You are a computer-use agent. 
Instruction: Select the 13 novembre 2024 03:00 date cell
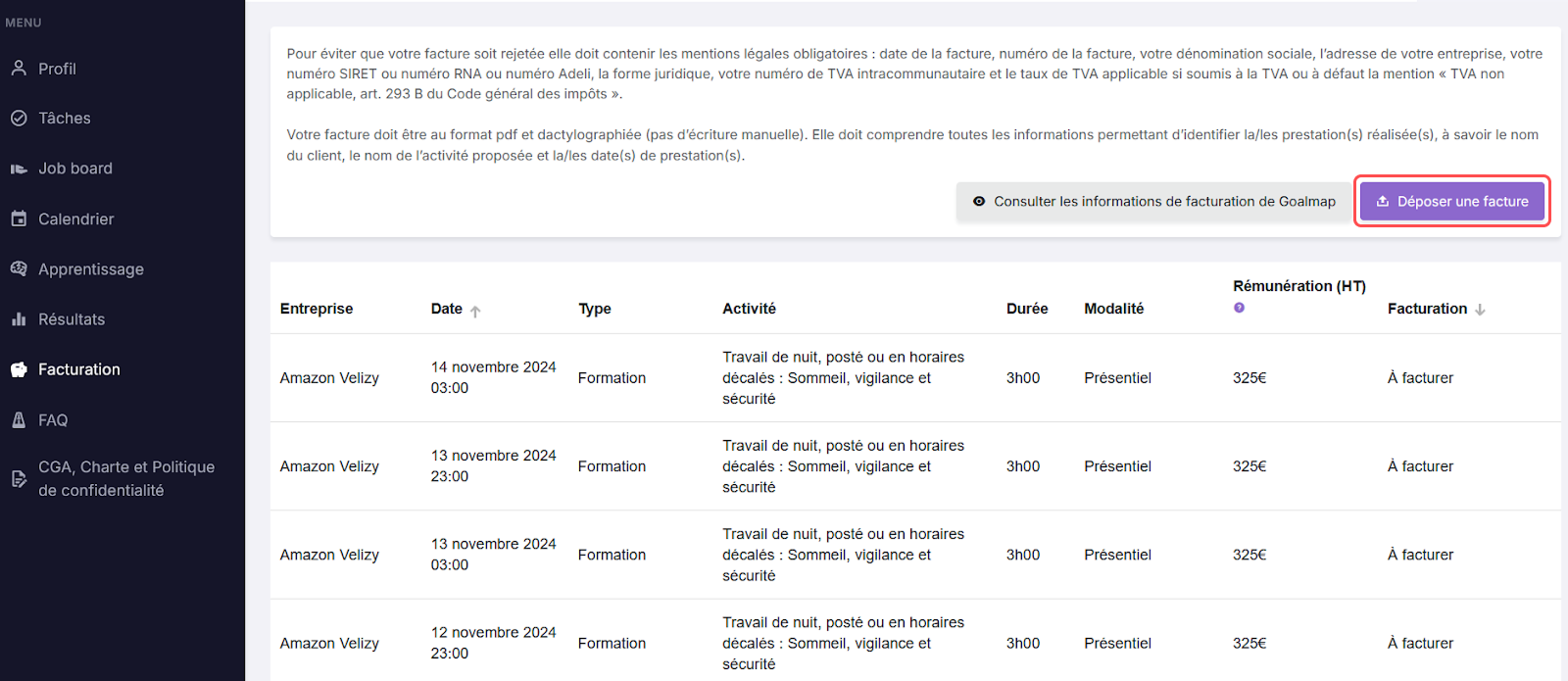click(x=494, y=555)
